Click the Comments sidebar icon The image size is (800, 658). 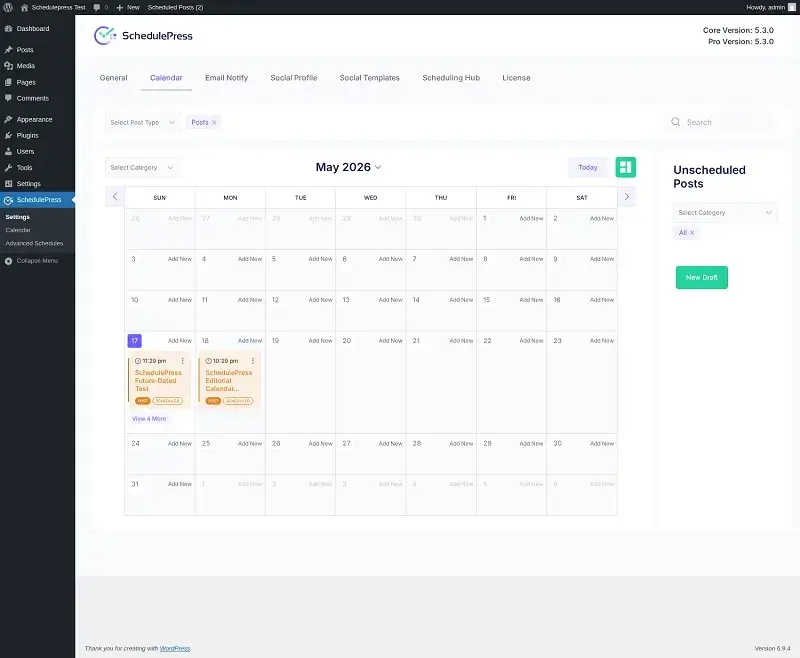(8, 98)
